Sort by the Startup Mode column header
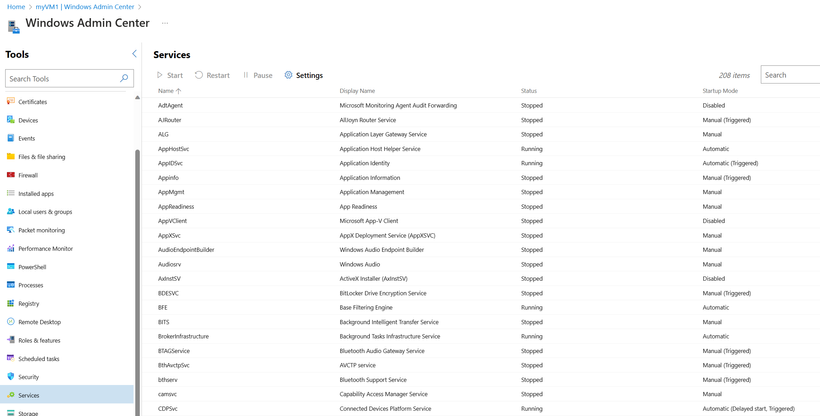 pyautogui.click(x=720, y=91)
